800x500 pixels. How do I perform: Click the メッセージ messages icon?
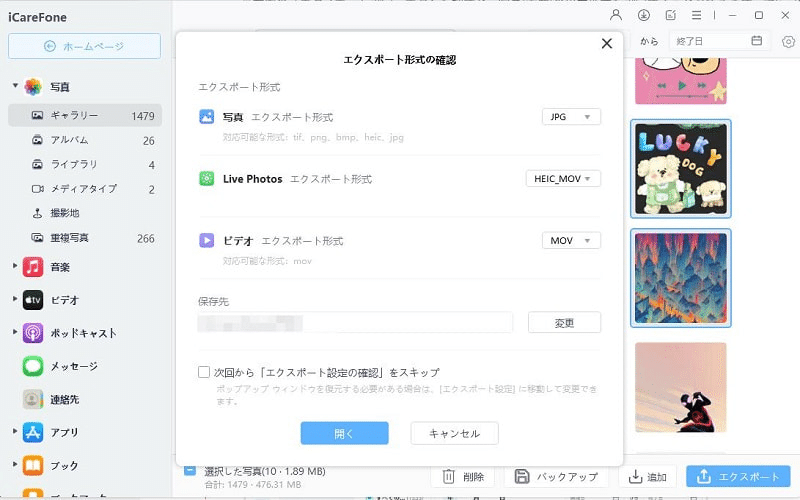tap(33, 366)
